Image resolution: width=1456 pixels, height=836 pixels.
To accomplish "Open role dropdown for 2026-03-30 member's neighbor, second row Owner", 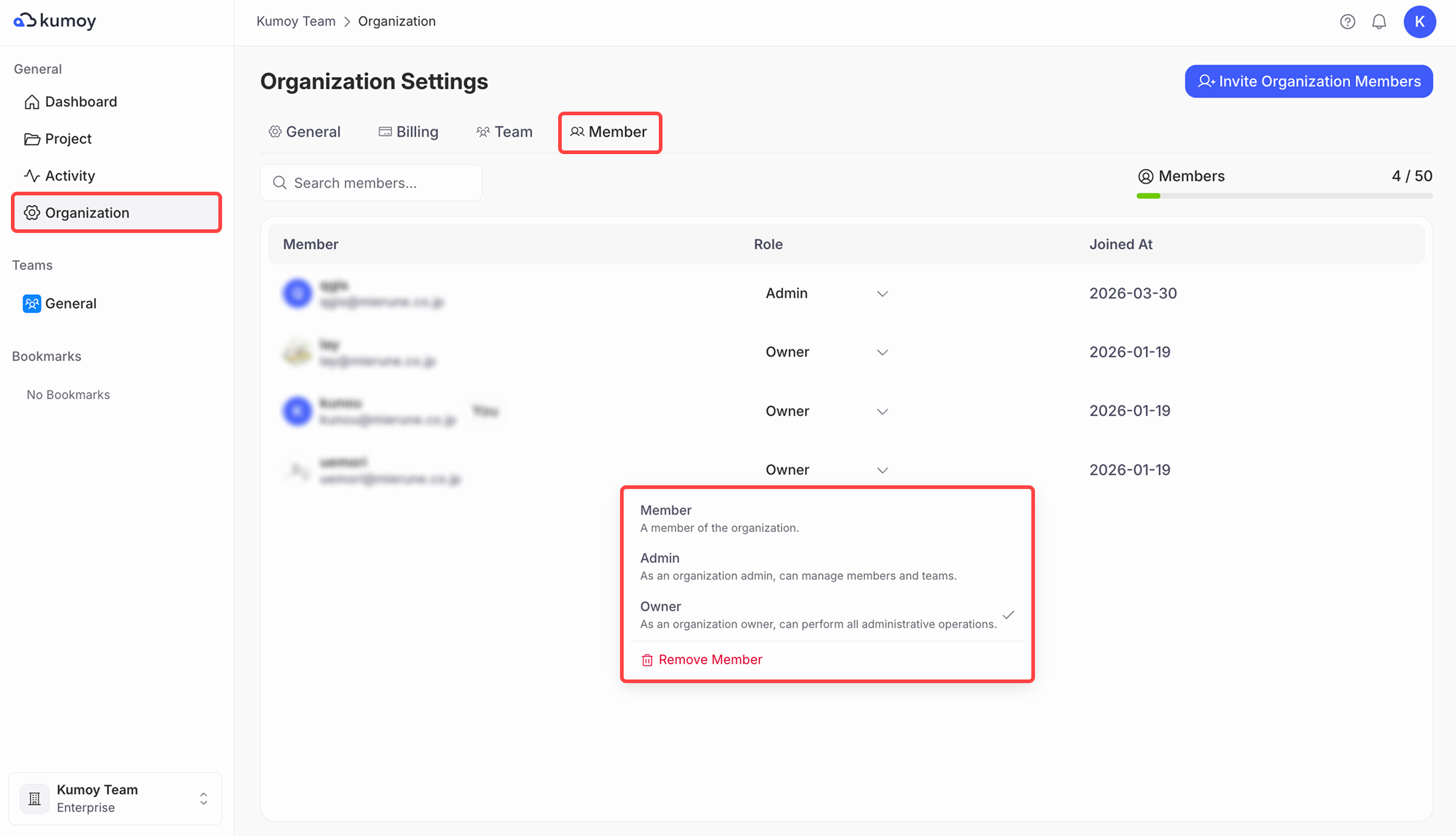I will (x=826, y=352).
